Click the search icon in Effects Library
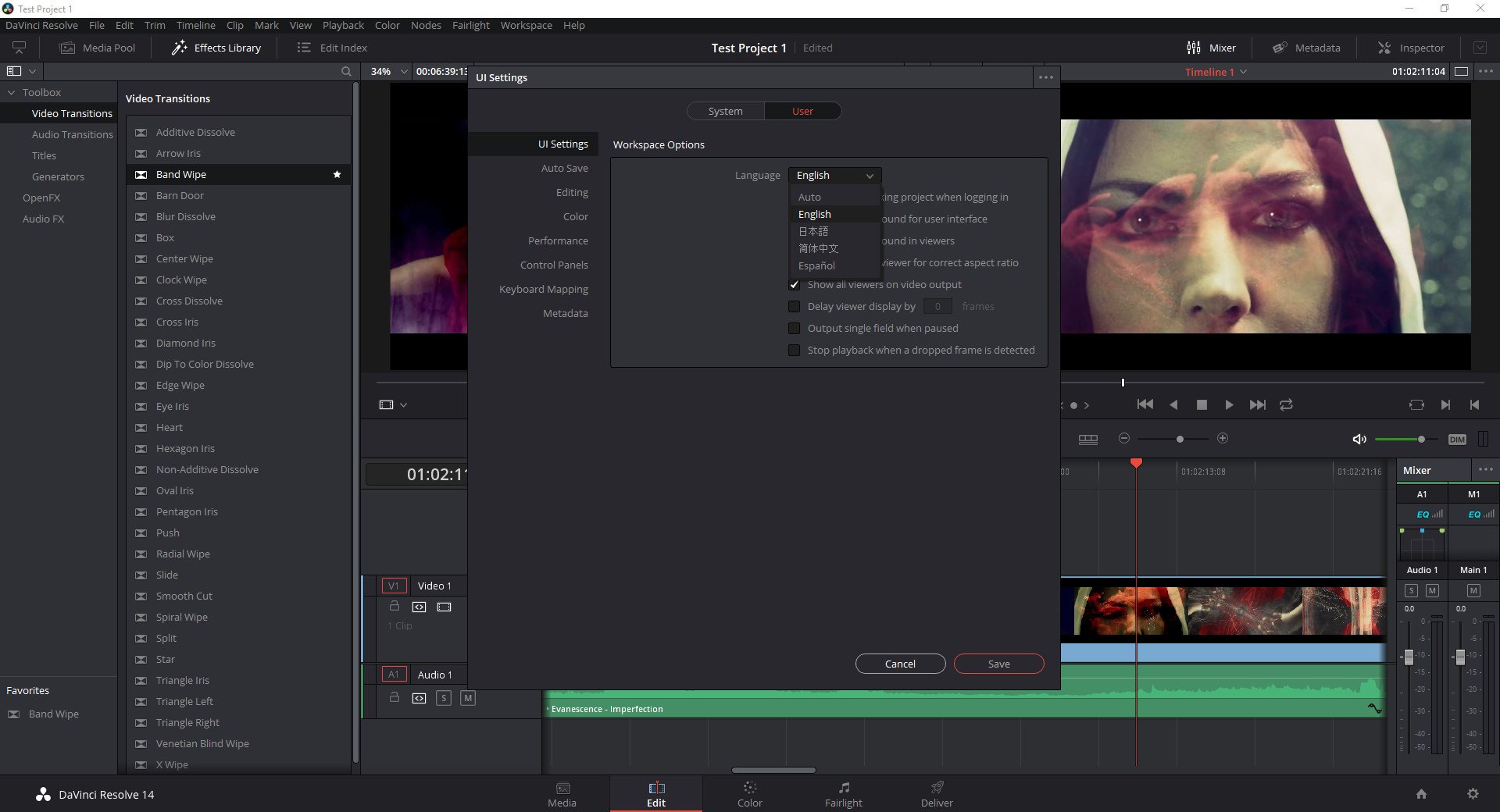 click(x=346, y=71)
